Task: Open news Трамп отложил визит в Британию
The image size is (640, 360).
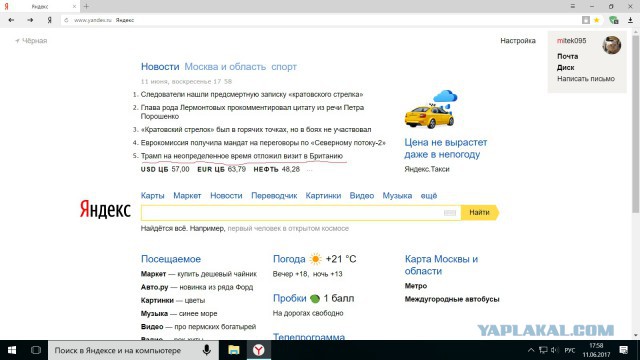Action: [x=242, y=156]
